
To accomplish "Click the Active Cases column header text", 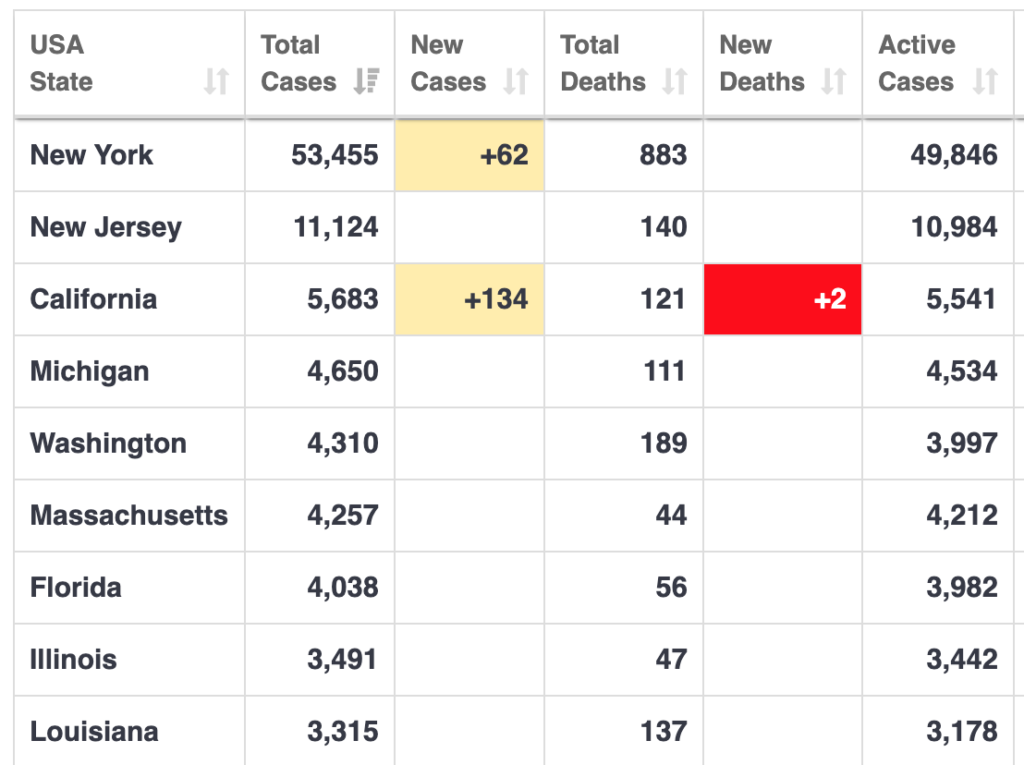I will point(916,63).
